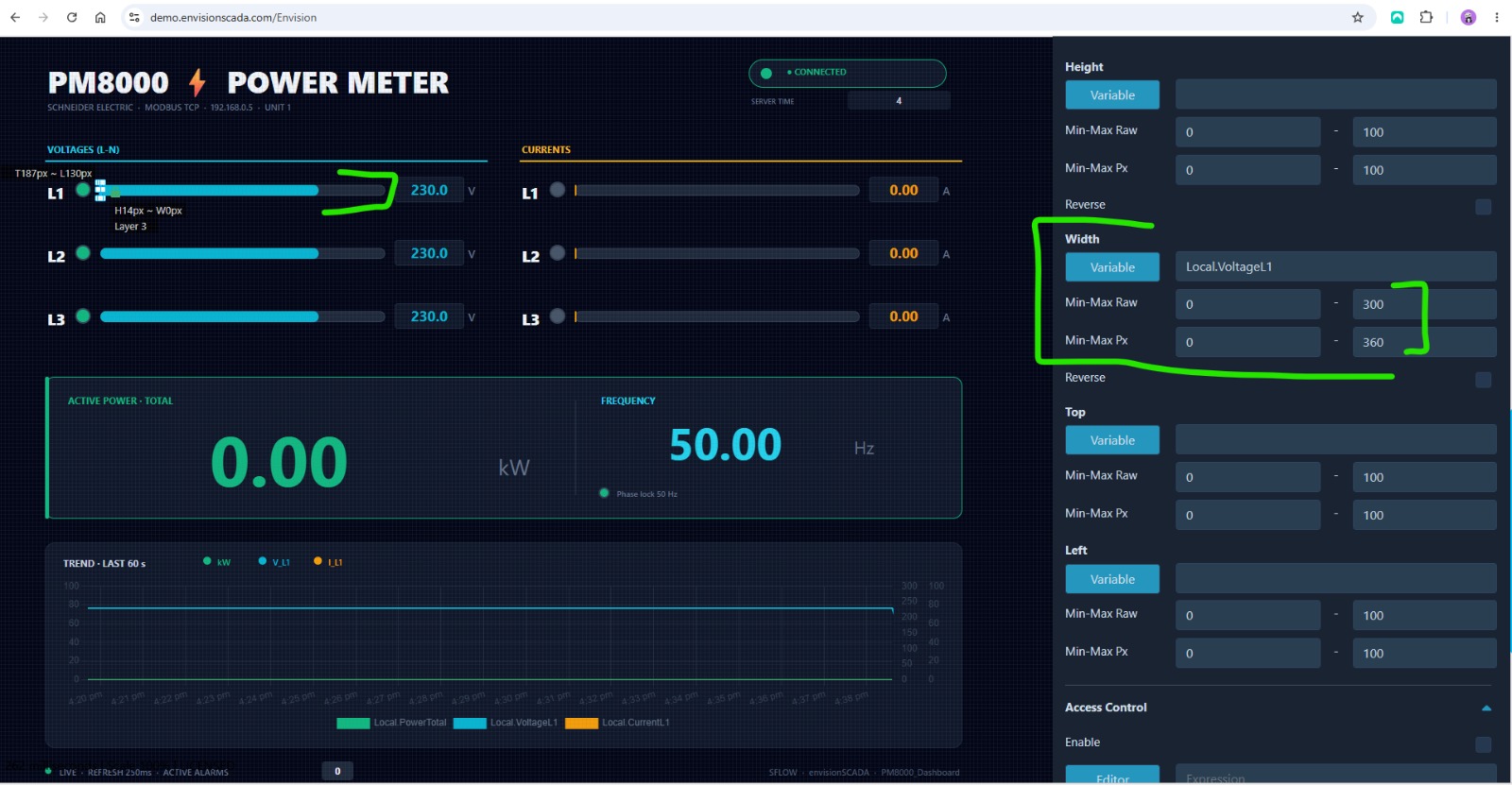
Task: Click the kW trend legend dot
Action: (x=207, y=561)
